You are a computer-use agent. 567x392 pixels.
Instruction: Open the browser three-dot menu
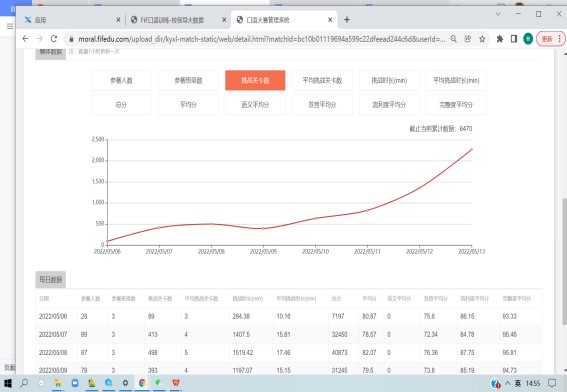[x=560, y=39]
